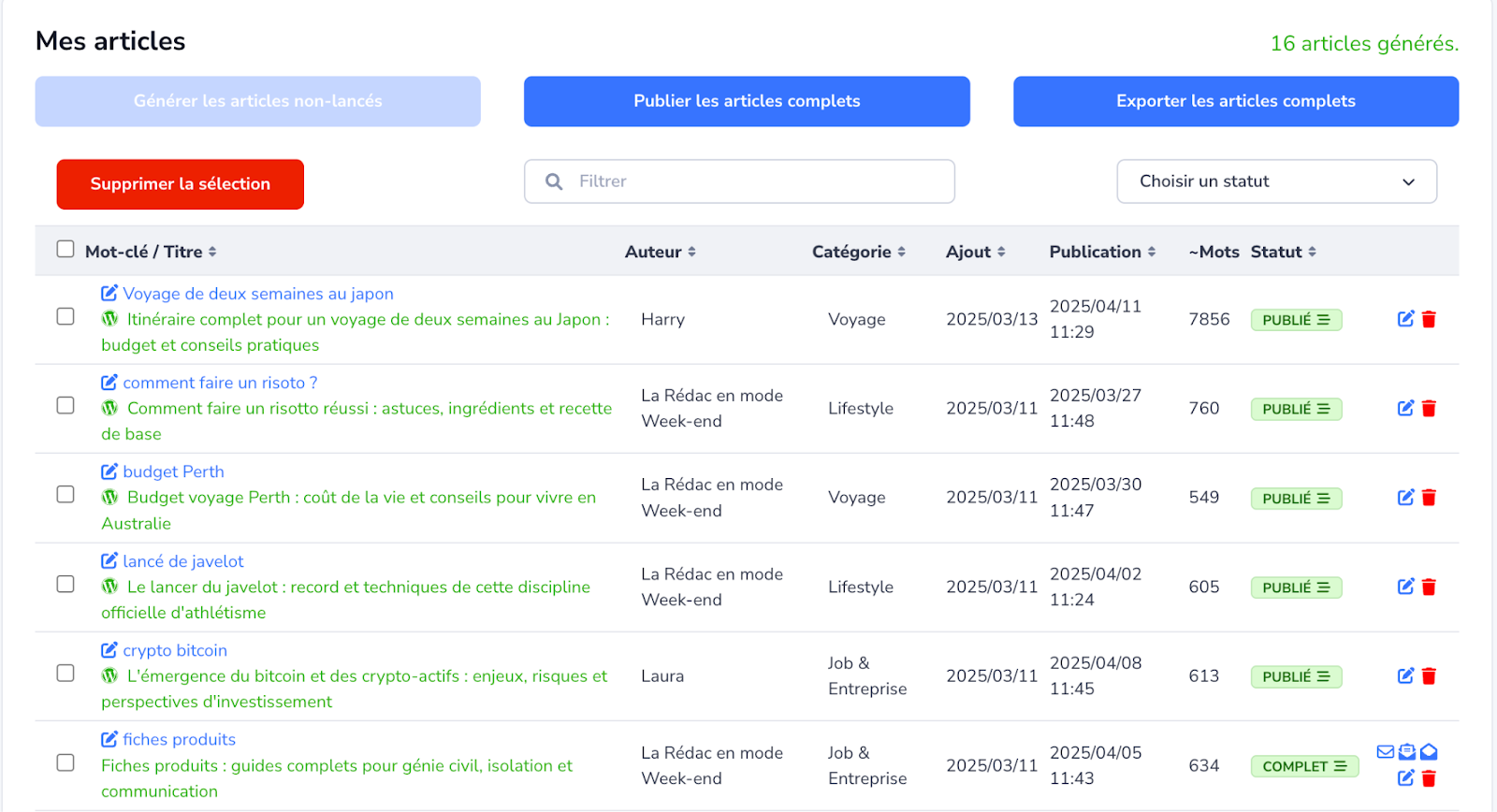
Task: Sort table by Ajout date column
Action: [x=975, y=252]
